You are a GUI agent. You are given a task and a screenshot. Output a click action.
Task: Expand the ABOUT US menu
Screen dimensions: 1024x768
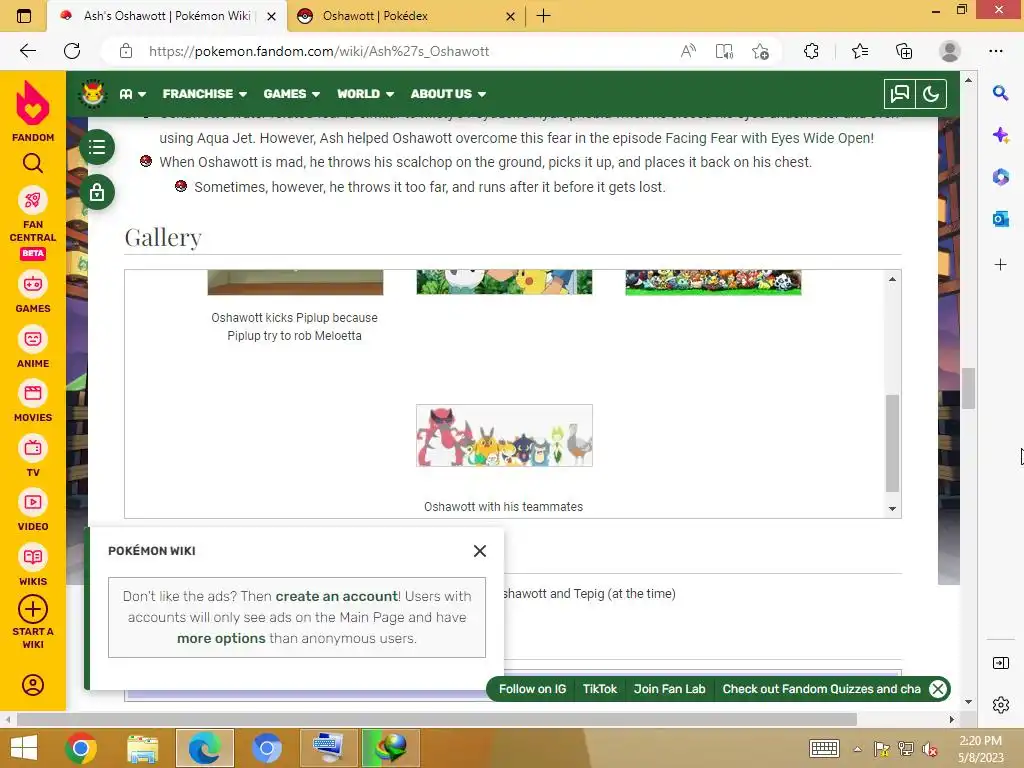point(448,94)
